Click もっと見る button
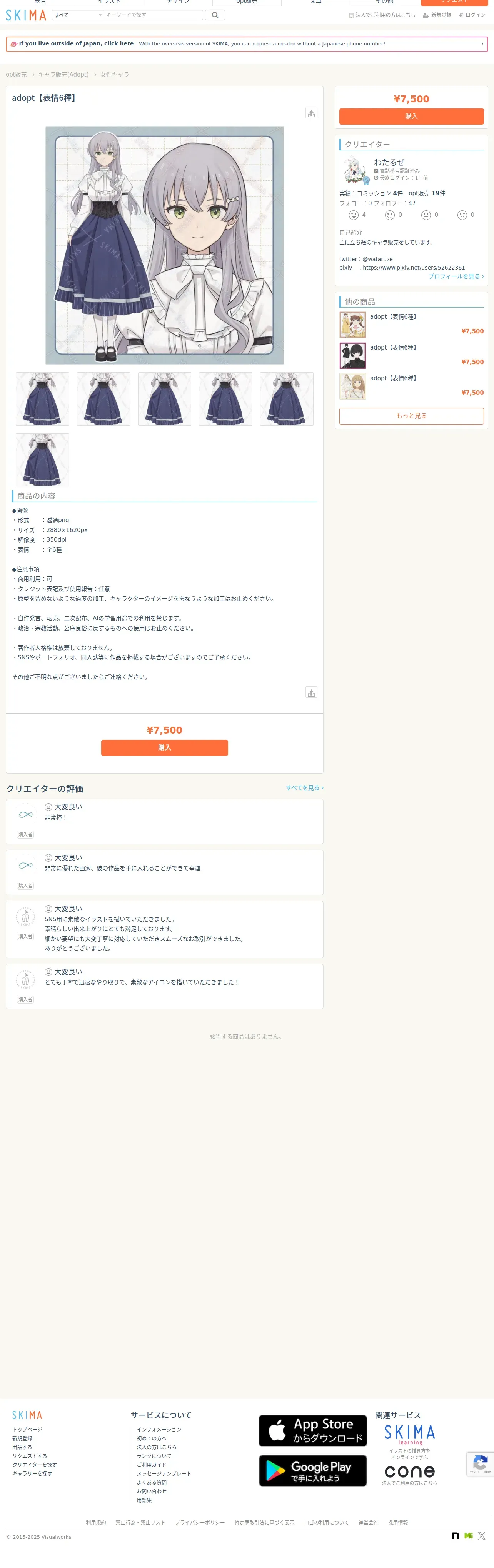The image size is (494, 1568). 411,416
